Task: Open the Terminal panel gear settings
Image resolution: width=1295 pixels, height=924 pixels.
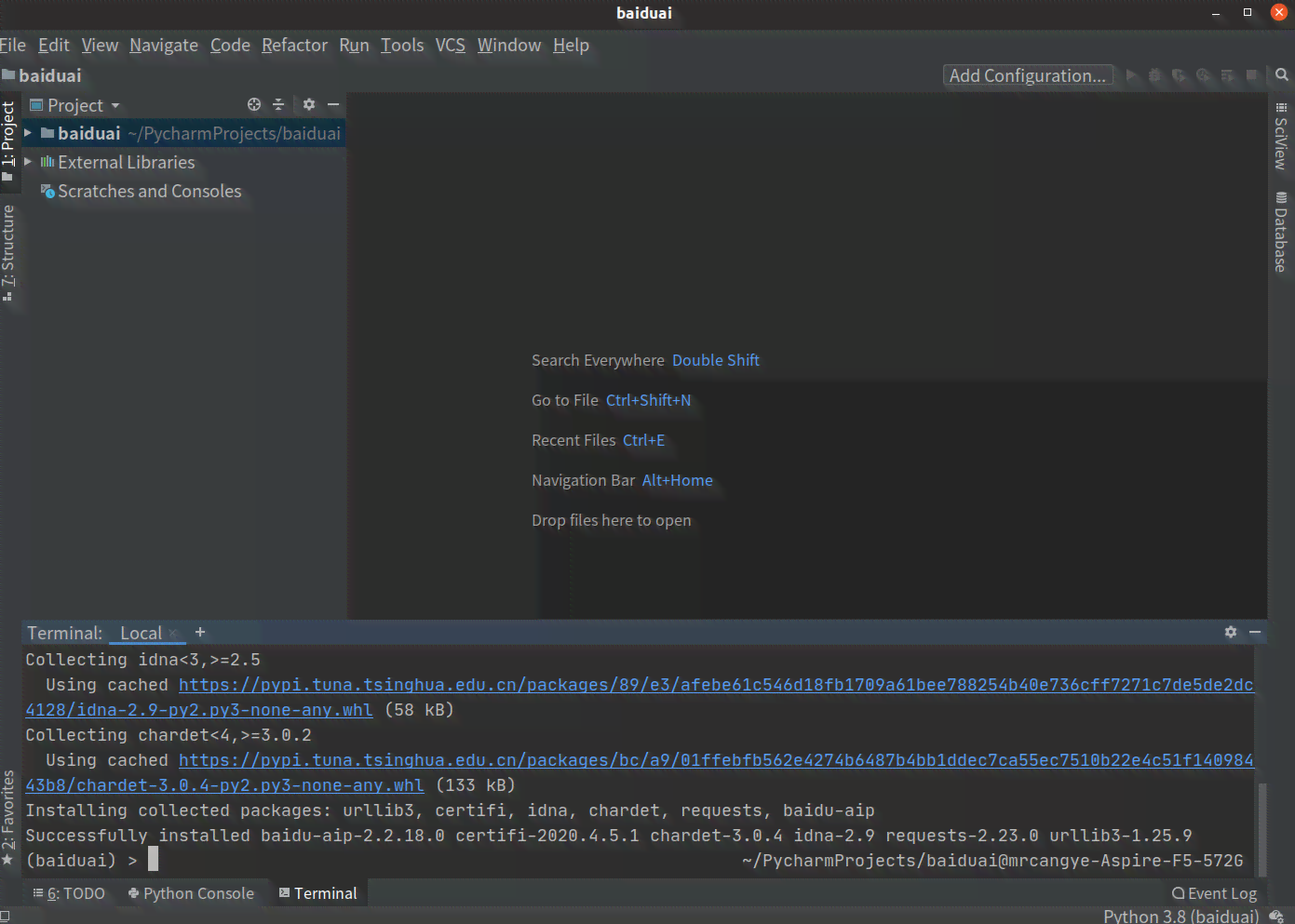Action: [1231, 632]
